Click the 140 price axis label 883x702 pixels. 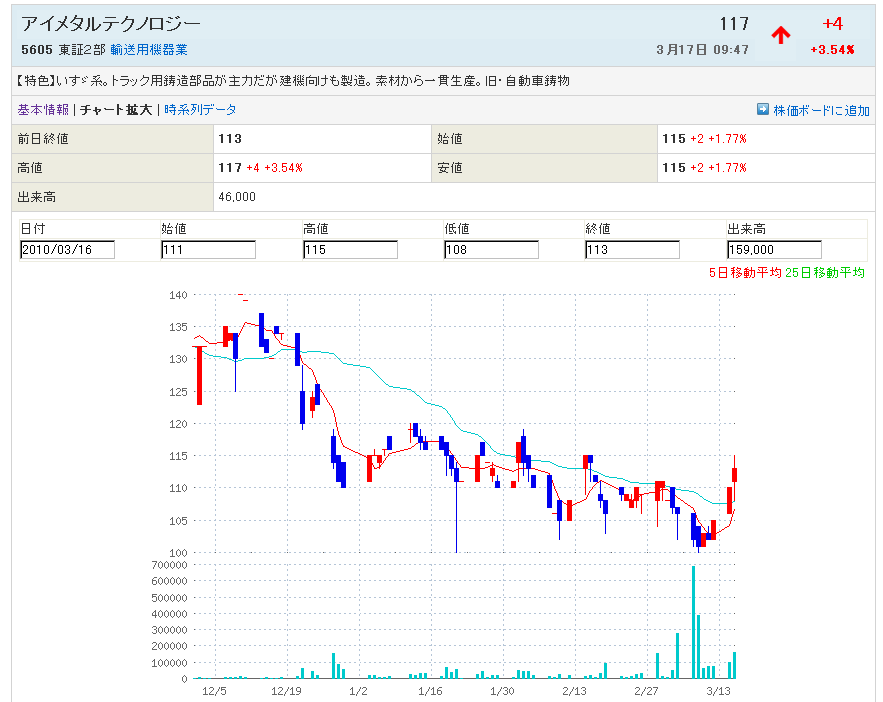[178, 295]
